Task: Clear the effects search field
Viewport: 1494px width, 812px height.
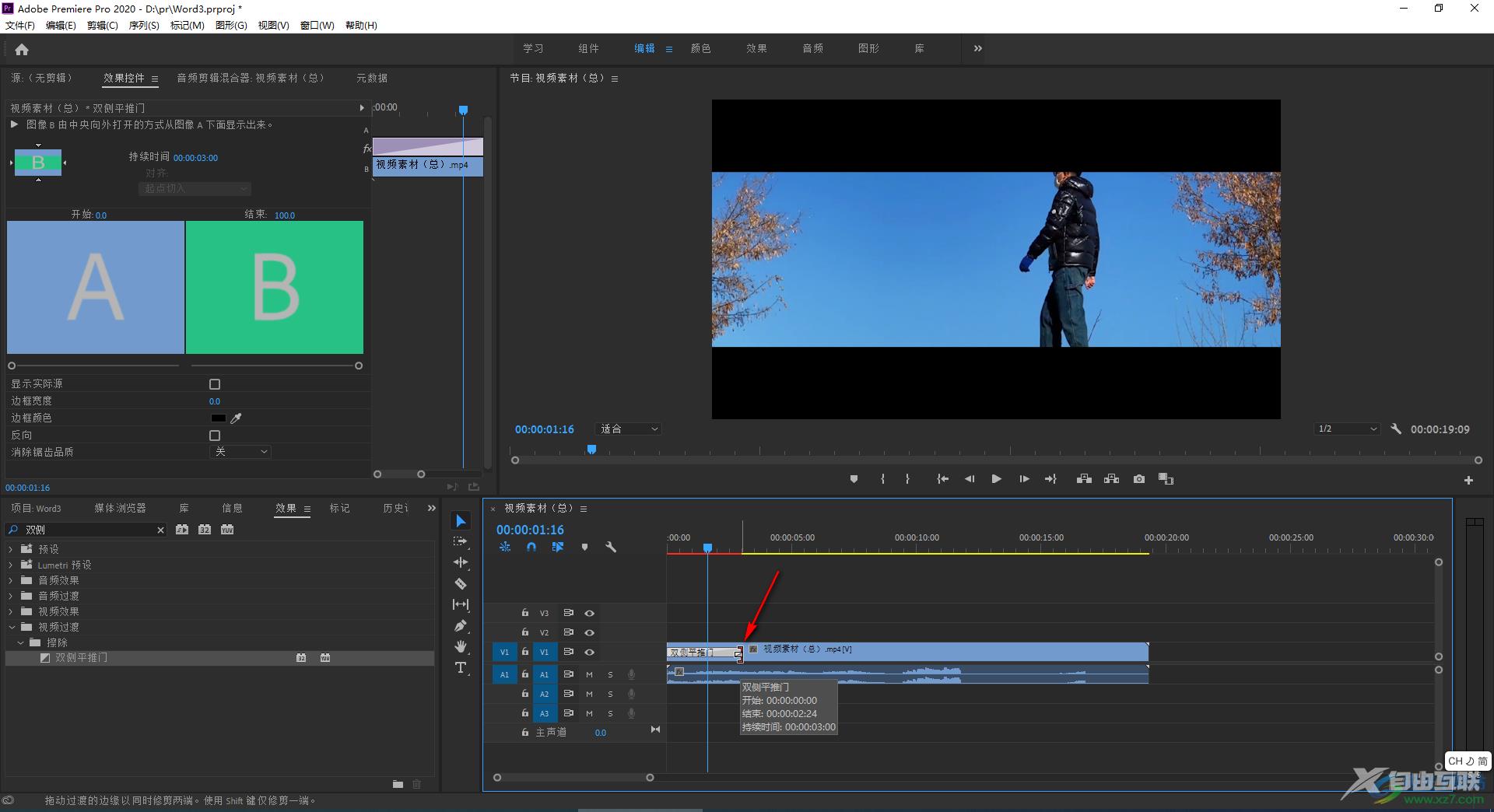Action: [x=160, y=530]
